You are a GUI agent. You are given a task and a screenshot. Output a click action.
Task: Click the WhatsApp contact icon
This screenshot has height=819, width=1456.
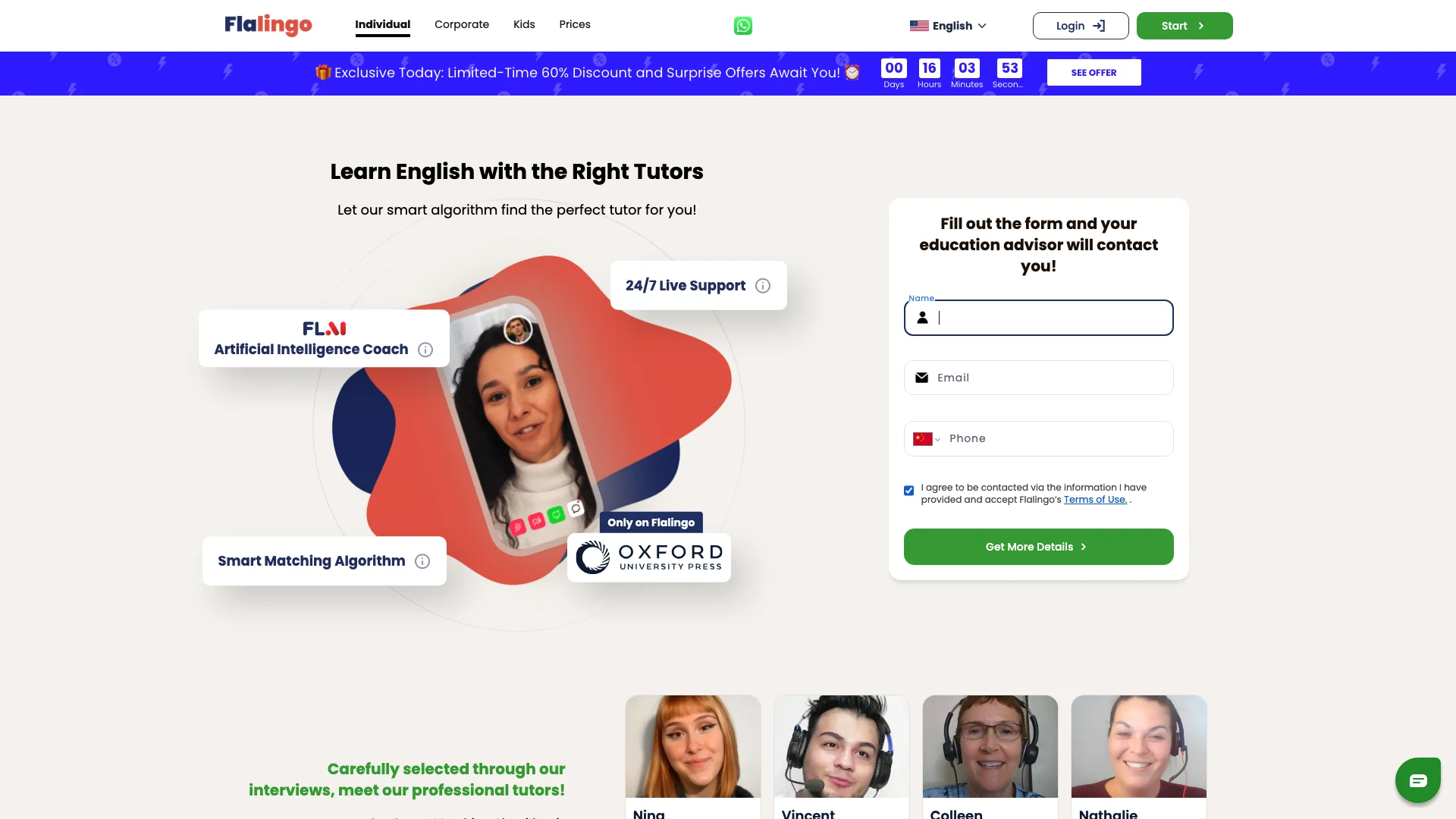(x=743, y=26)
